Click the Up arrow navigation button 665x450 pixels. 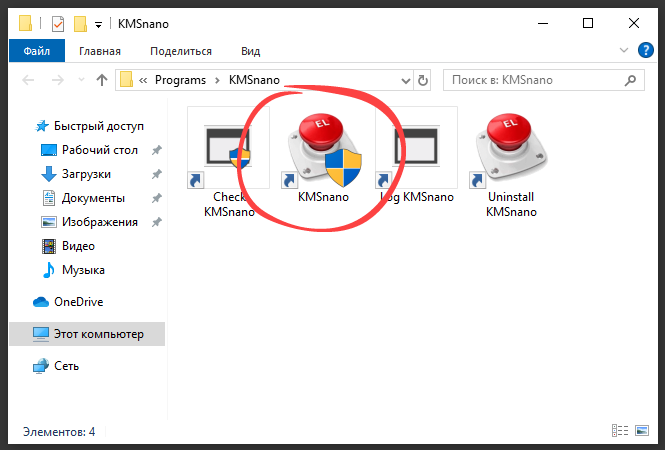pyautogui.click(x=101, y=80)
